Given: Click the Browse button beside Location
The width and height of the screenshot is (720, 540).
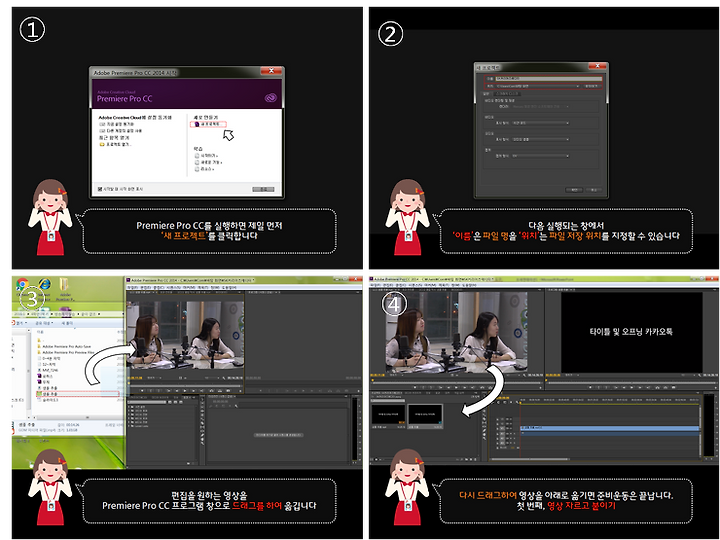Looking at the screenshot, I should coord(591,86).
